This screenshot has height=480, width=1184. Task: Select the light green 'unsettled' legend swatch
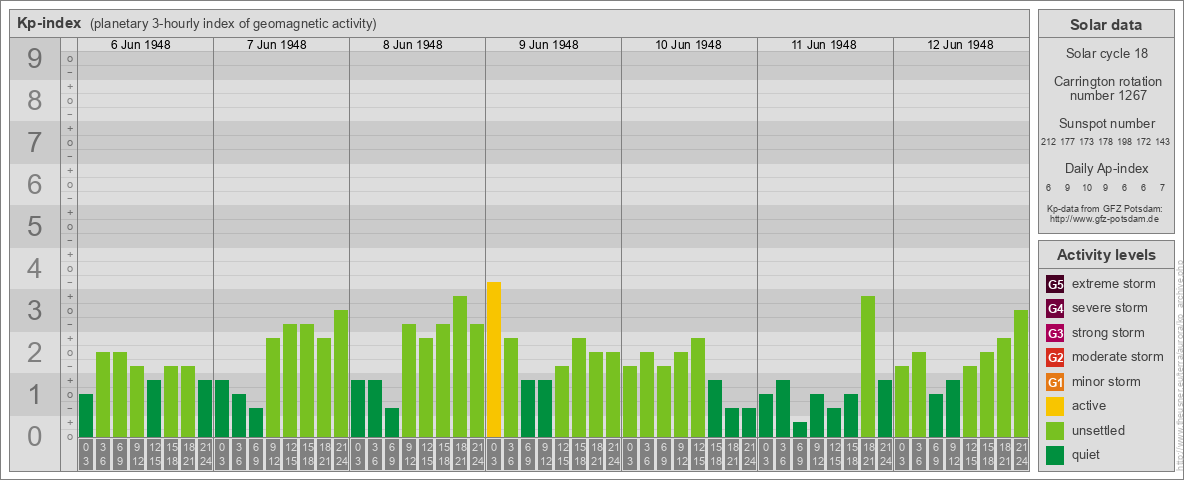coord(1055,430)
